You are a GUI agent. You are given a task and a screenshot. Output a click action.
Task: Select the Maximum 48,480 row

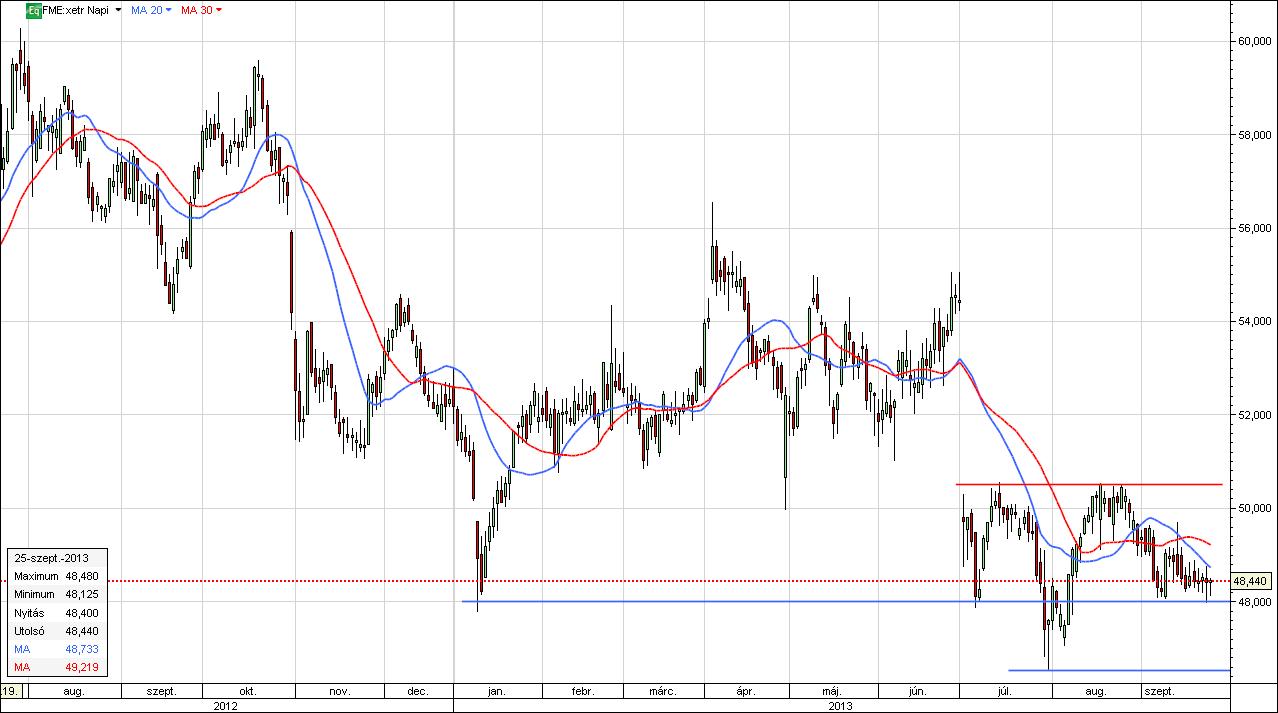(x=55, y=577)
